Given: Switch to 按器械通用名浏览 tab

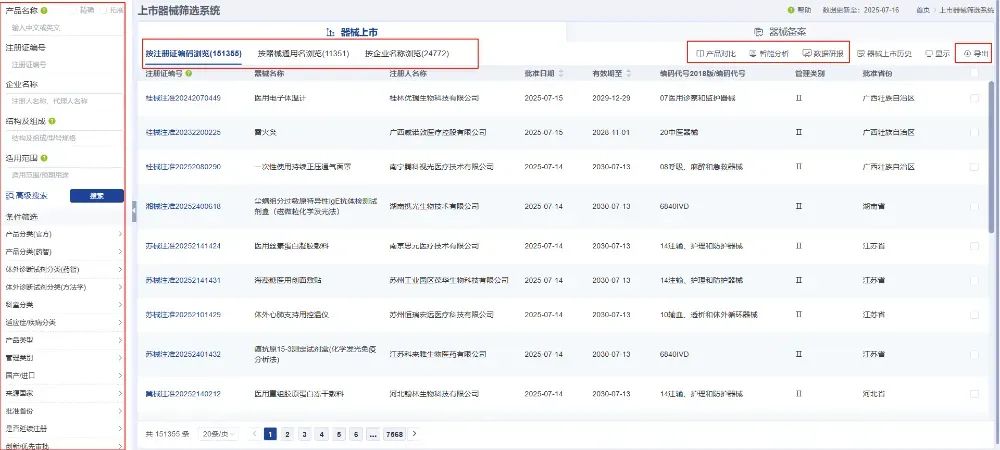Looking at the screenshot, I should coord(303,52).
